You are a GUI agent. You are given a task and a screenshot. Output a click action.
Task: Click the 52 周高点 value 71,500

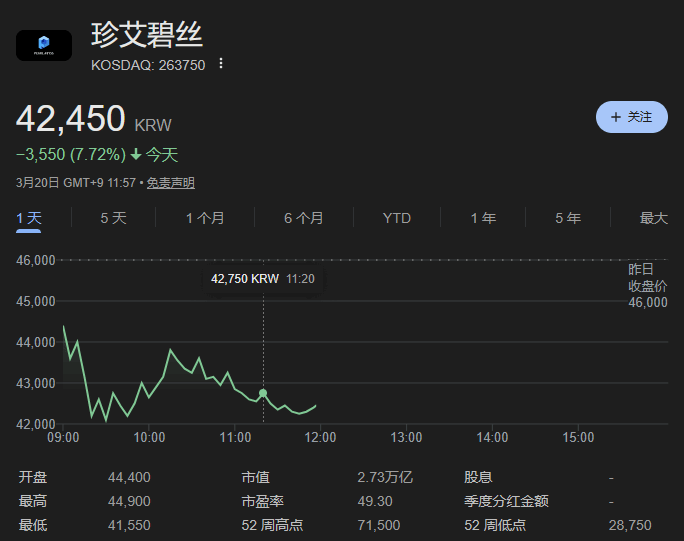tap(378, 525)
